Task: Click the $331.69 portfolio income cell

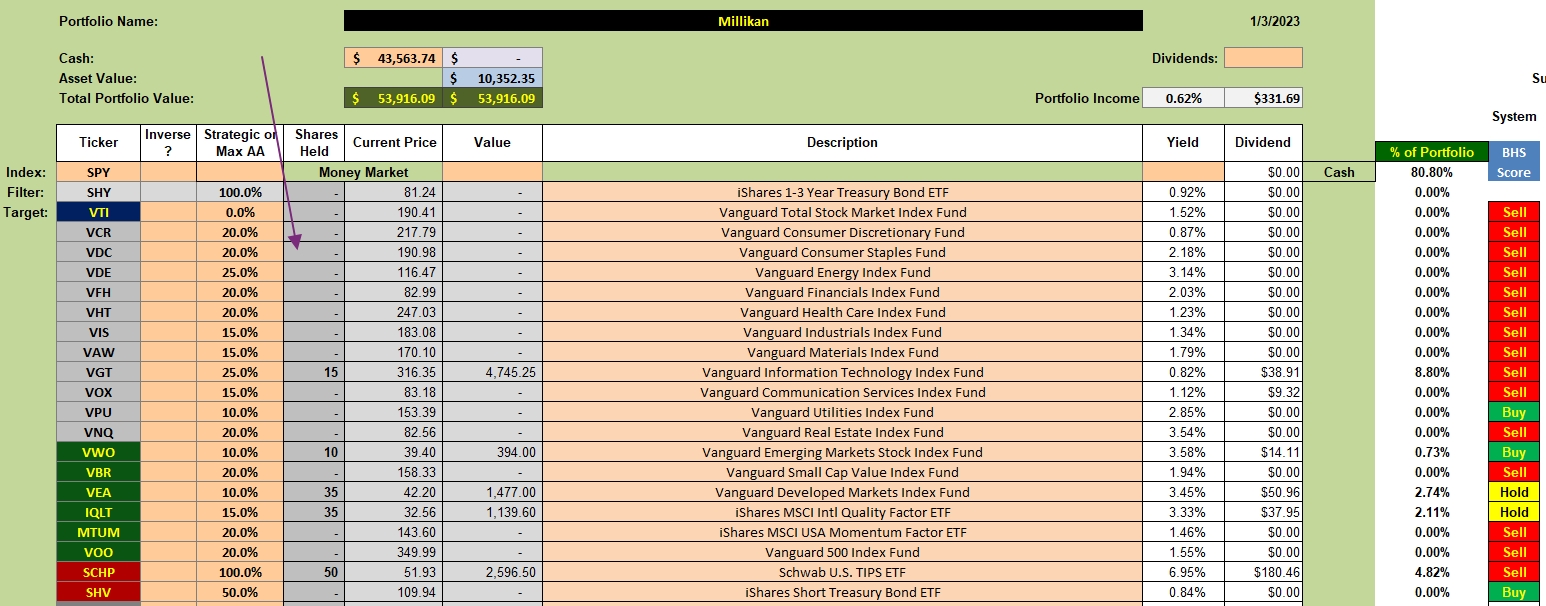Action: tap(1263, 98)
